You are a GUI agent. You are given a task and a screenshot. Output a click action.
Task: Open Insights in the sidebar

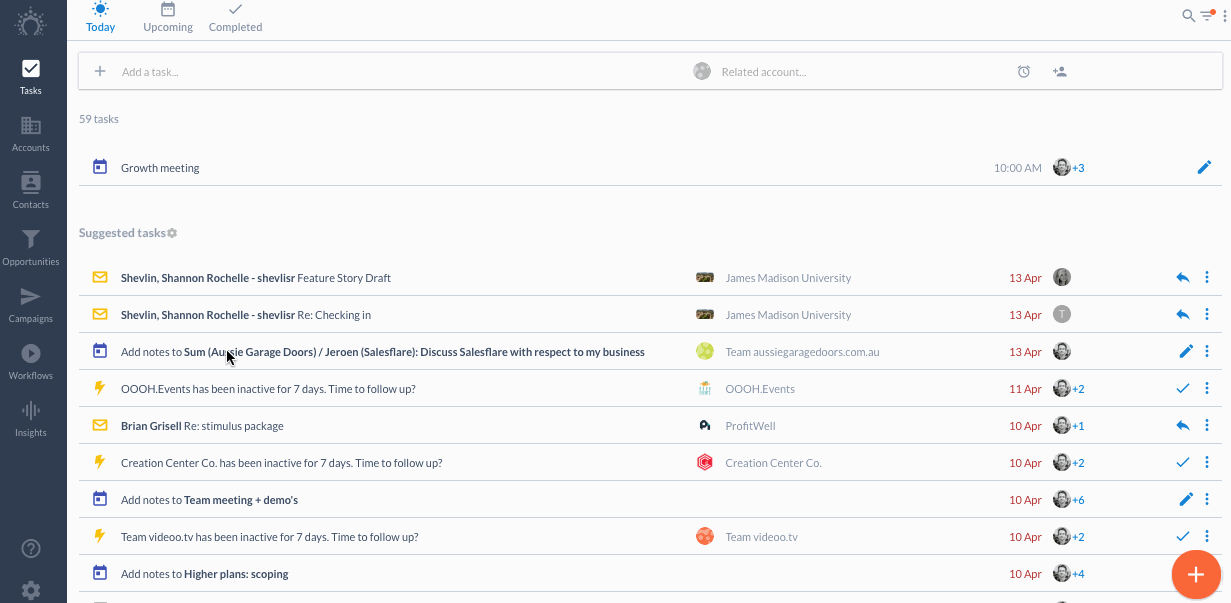coord(31,419)
